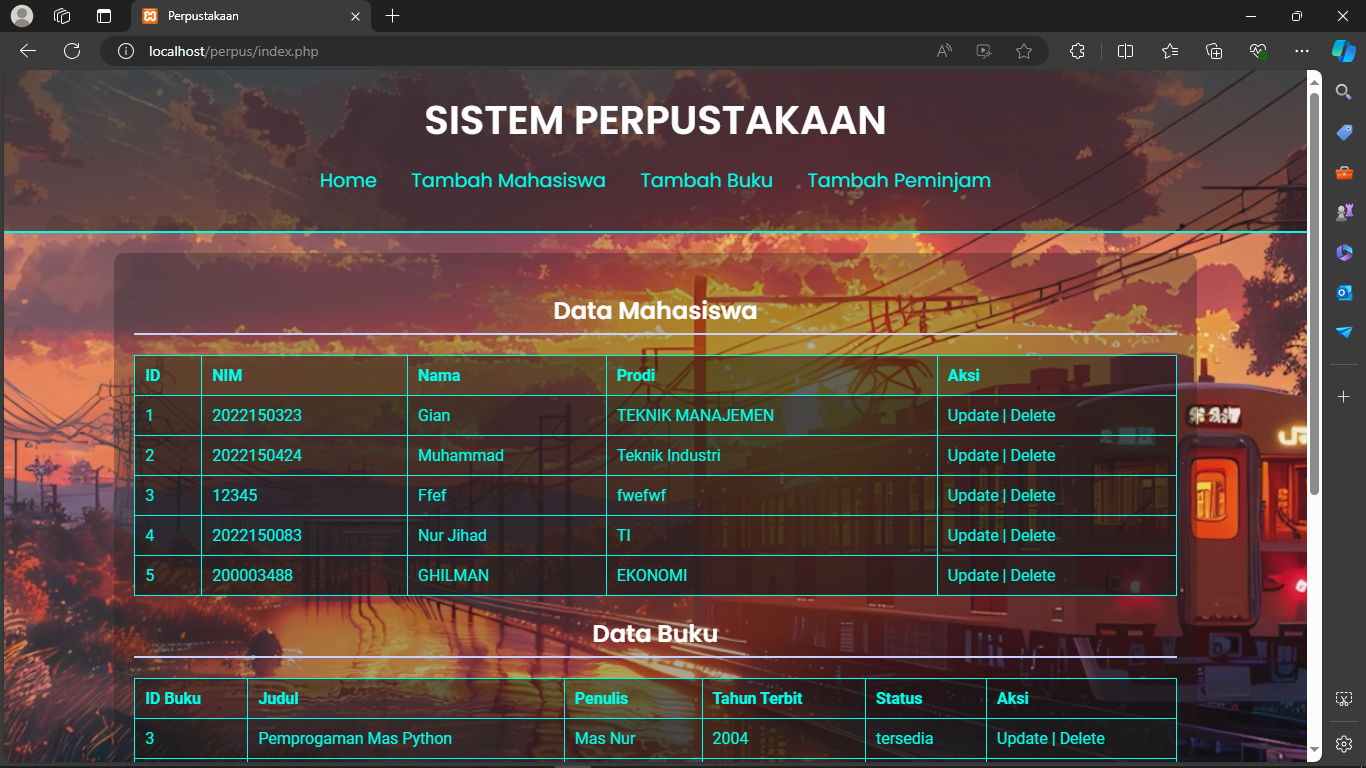
Task: Open the Extensions puzzle icon
Action: coord(1077,51)
